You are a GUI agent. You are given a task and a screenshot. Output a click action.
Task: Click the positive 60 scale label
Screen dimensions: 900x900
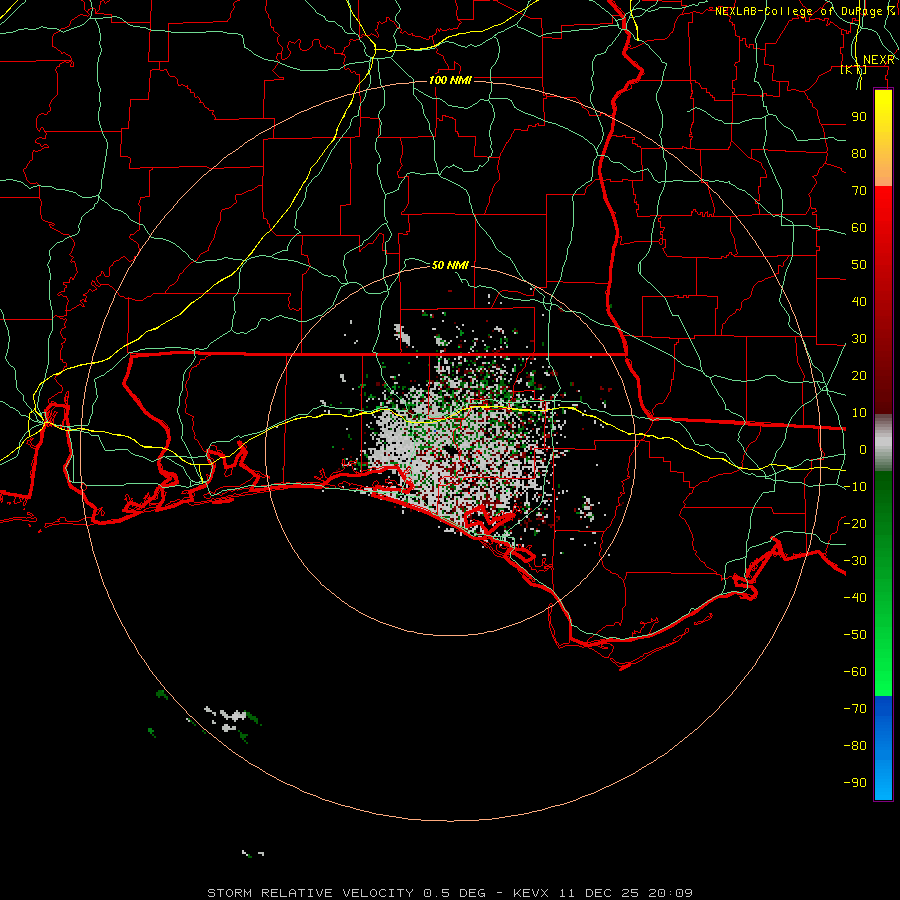859,227
